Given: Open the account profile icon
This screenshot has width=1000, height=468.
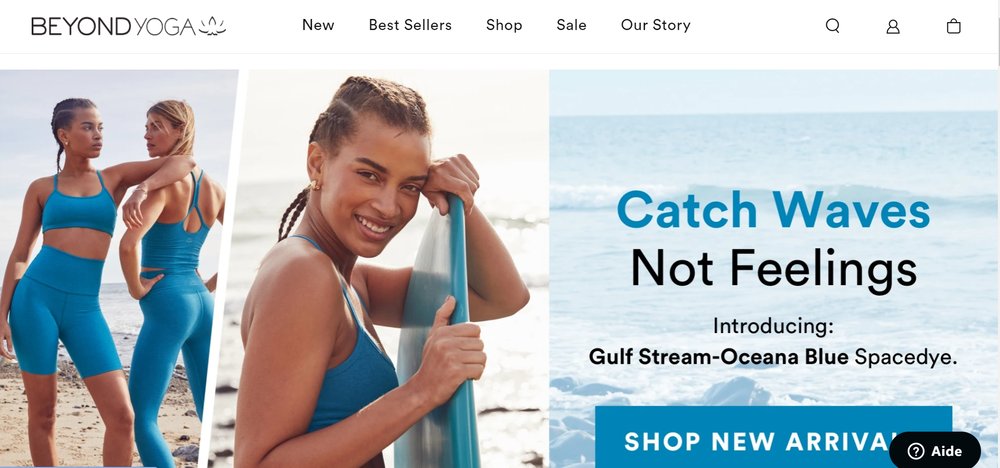Looking at the screenshot, I should 893,26.
